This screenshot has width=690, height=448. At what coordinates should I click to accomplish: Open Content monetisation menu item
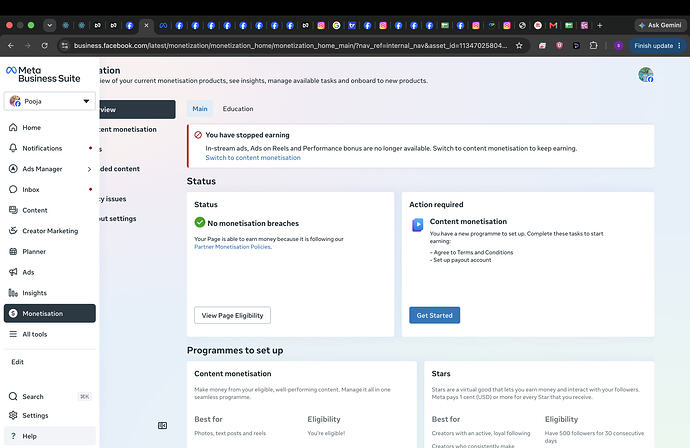tap(128, 129)
